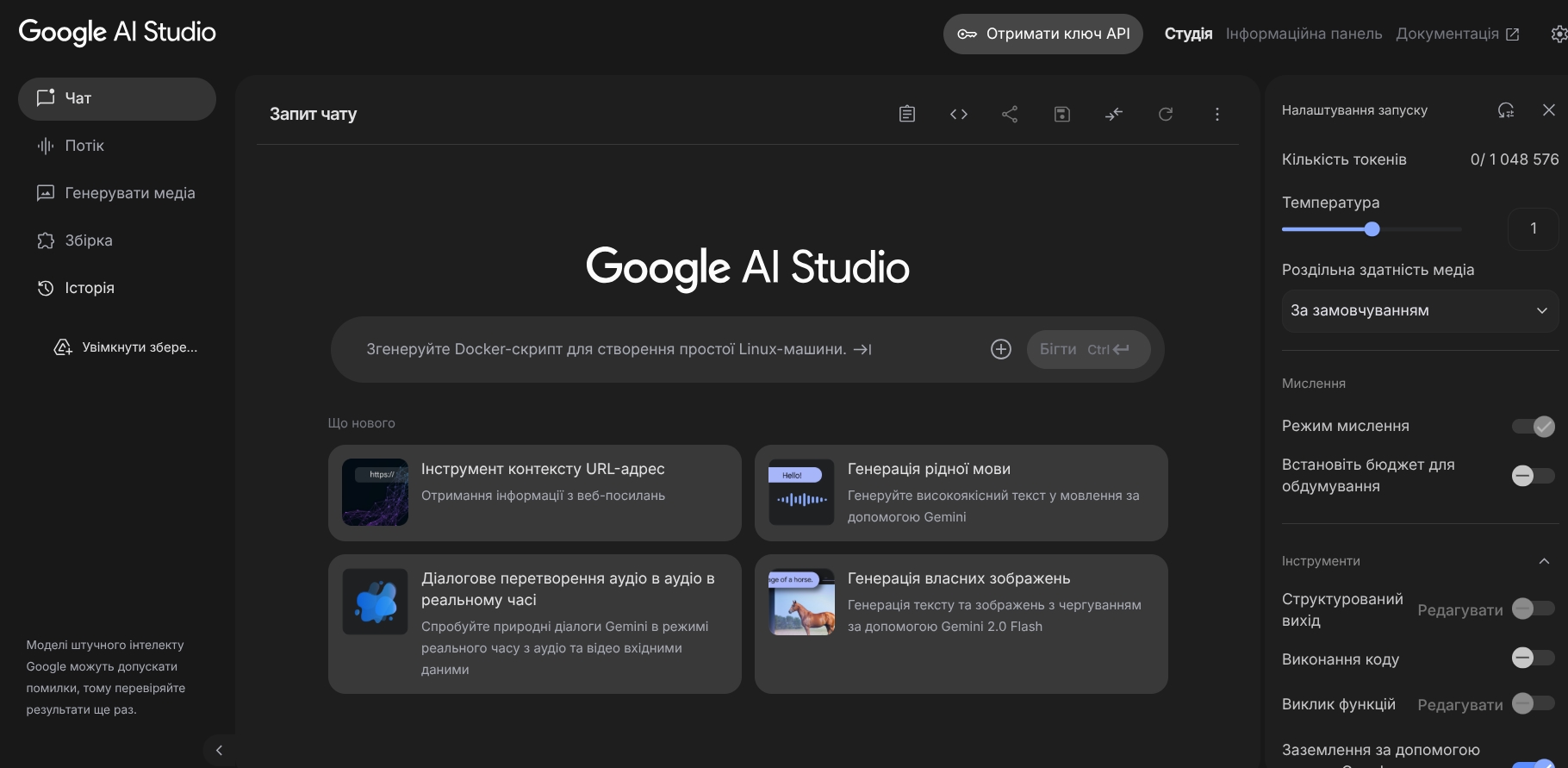This screenshot has width=1568, height=768.
Task: Toggle Виконання коду switch
Action: coord(1534,658)
